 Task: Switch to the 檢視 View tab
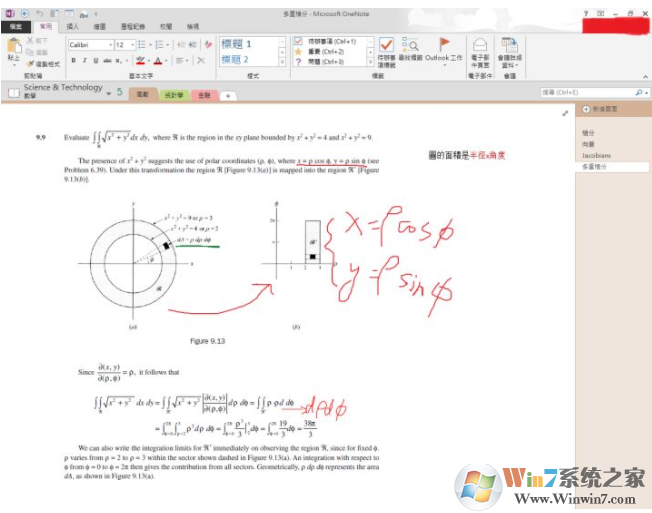pyautogui.click(x=193, y=26)
